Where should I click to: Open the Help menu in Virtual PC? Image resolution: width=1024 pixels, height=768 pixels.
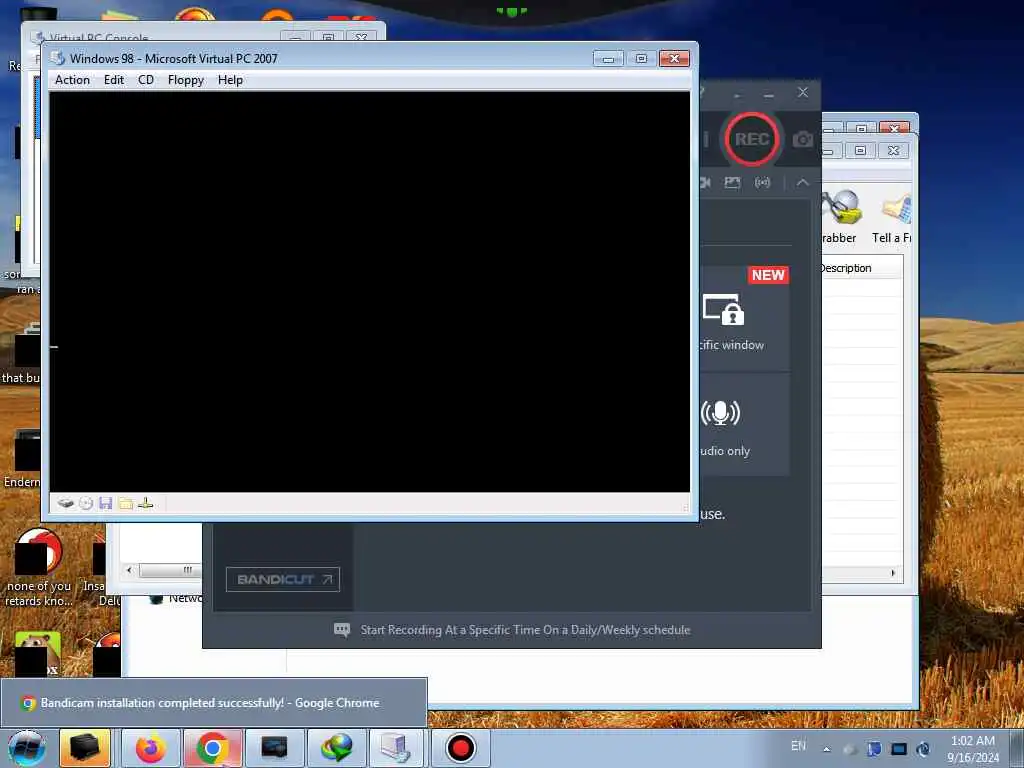click(x=230, y=80)
